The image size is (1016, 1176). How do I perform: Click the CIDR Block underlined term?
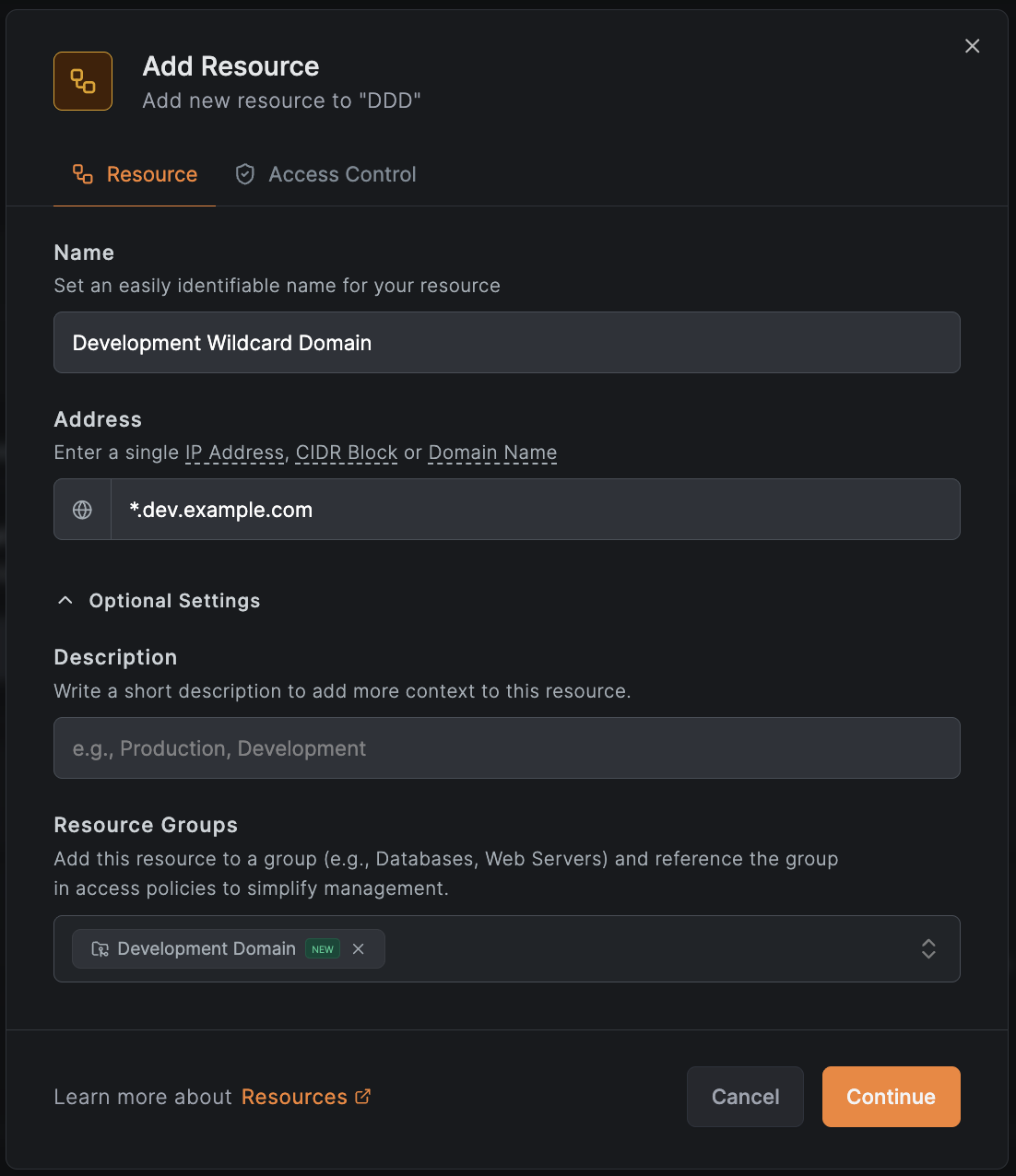(346, 453)
